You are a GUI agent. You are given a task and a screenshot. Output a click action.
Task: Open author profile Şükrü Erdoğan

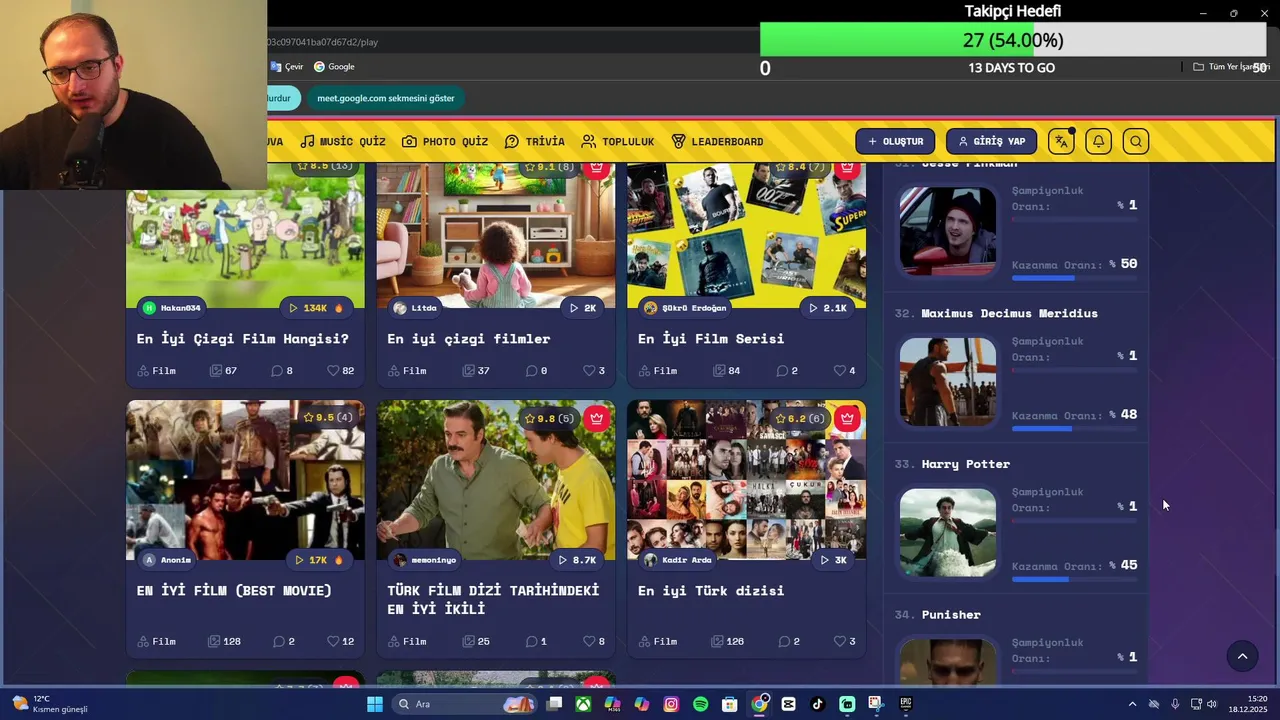click(x=686, y=308)
